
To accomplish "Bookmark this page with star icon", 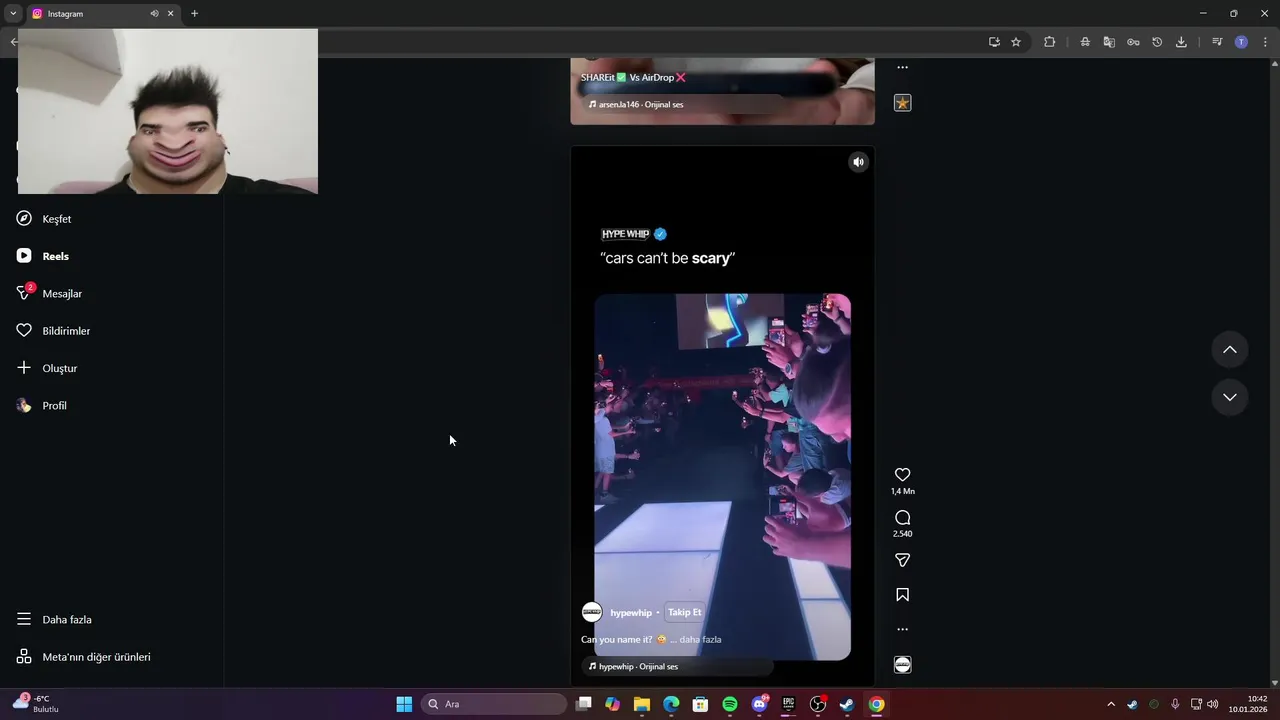I will [1016, 42].
